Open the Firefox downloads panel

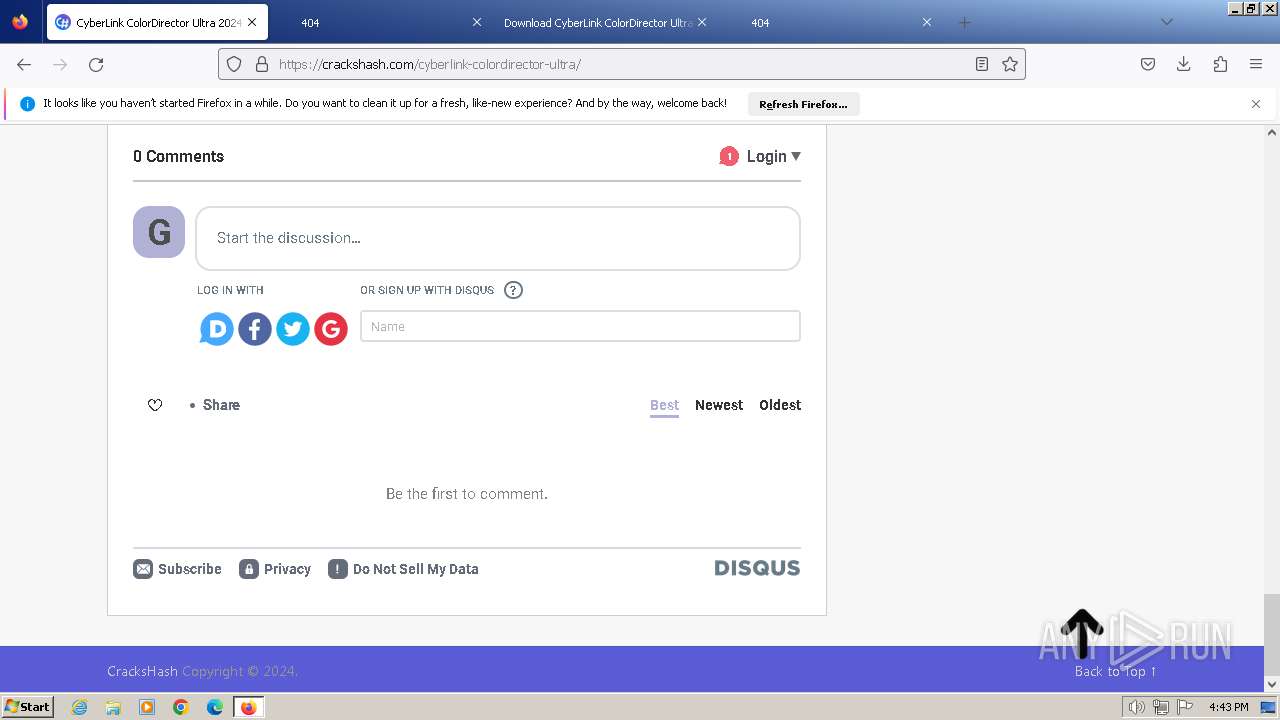point(1184,64)
